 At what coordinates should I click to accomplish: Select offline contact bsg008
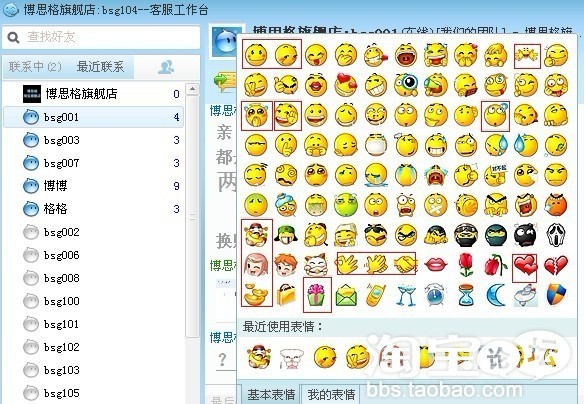pos(93,279)
